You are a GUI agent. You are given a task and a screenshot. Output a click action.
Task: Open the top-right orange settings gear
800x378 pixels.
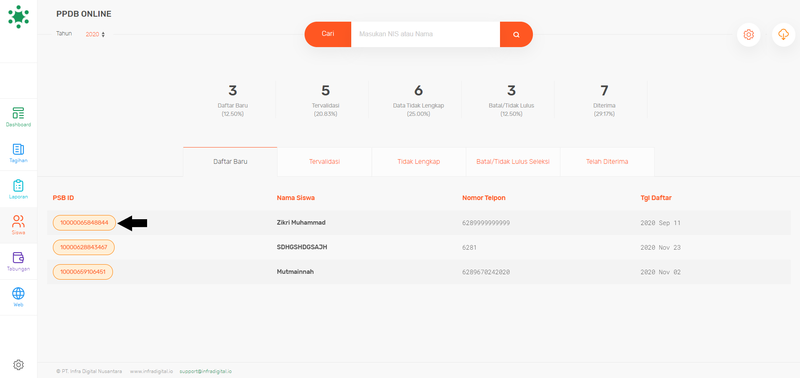pos(748,35)
